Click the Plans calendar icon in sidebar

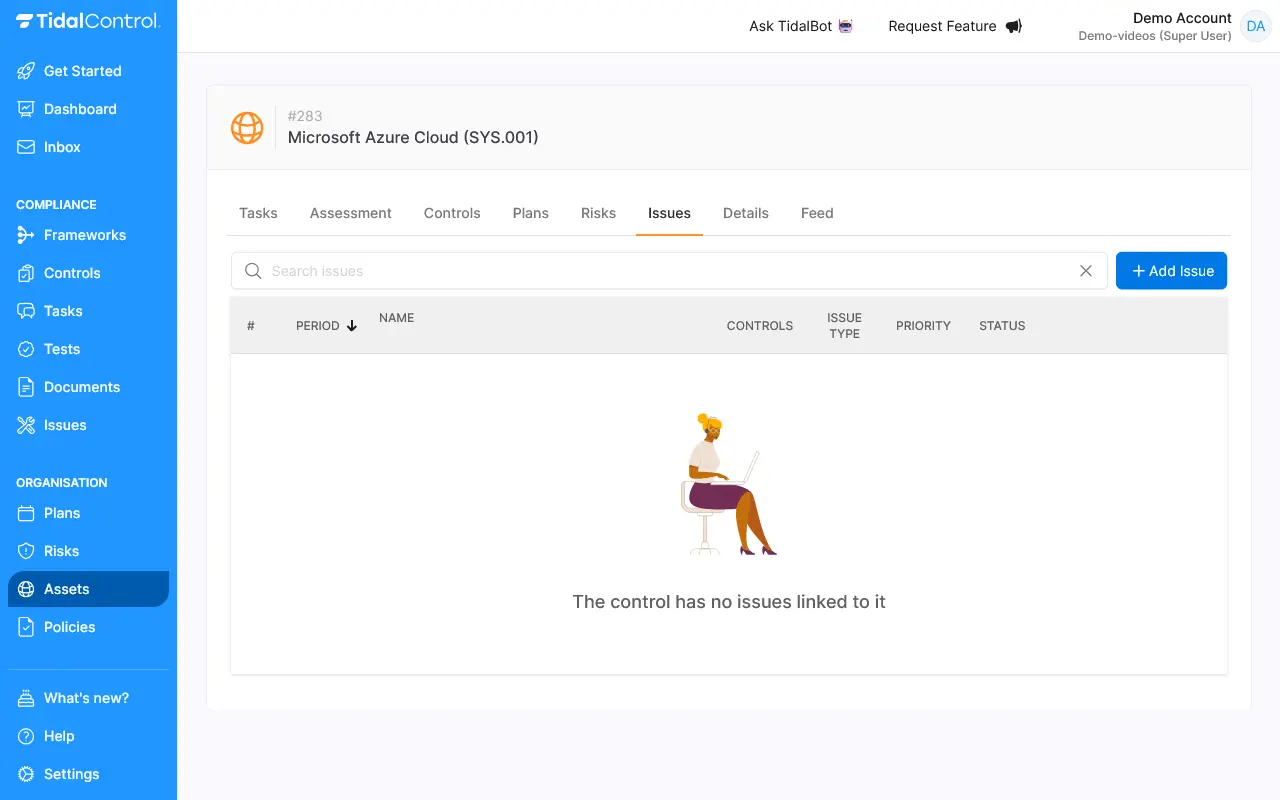click(x=26, y=513)
